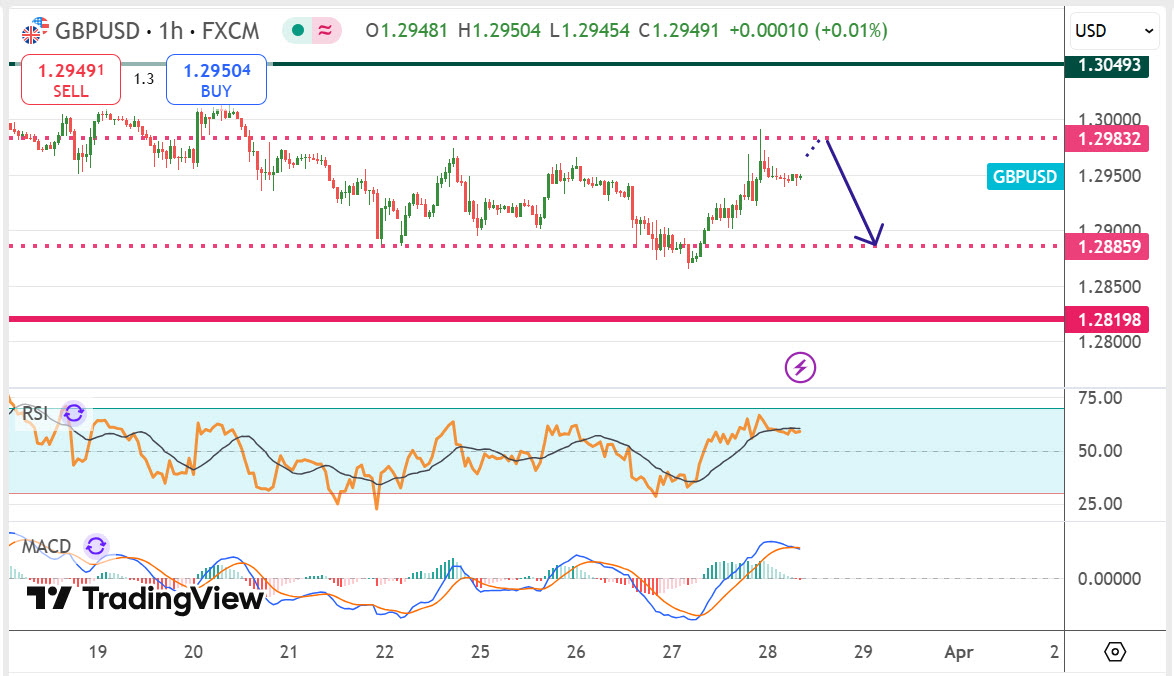This screenshot has width=1174, height=676.
Task: Select the RSI indicator label
Action: coord(35,413)
